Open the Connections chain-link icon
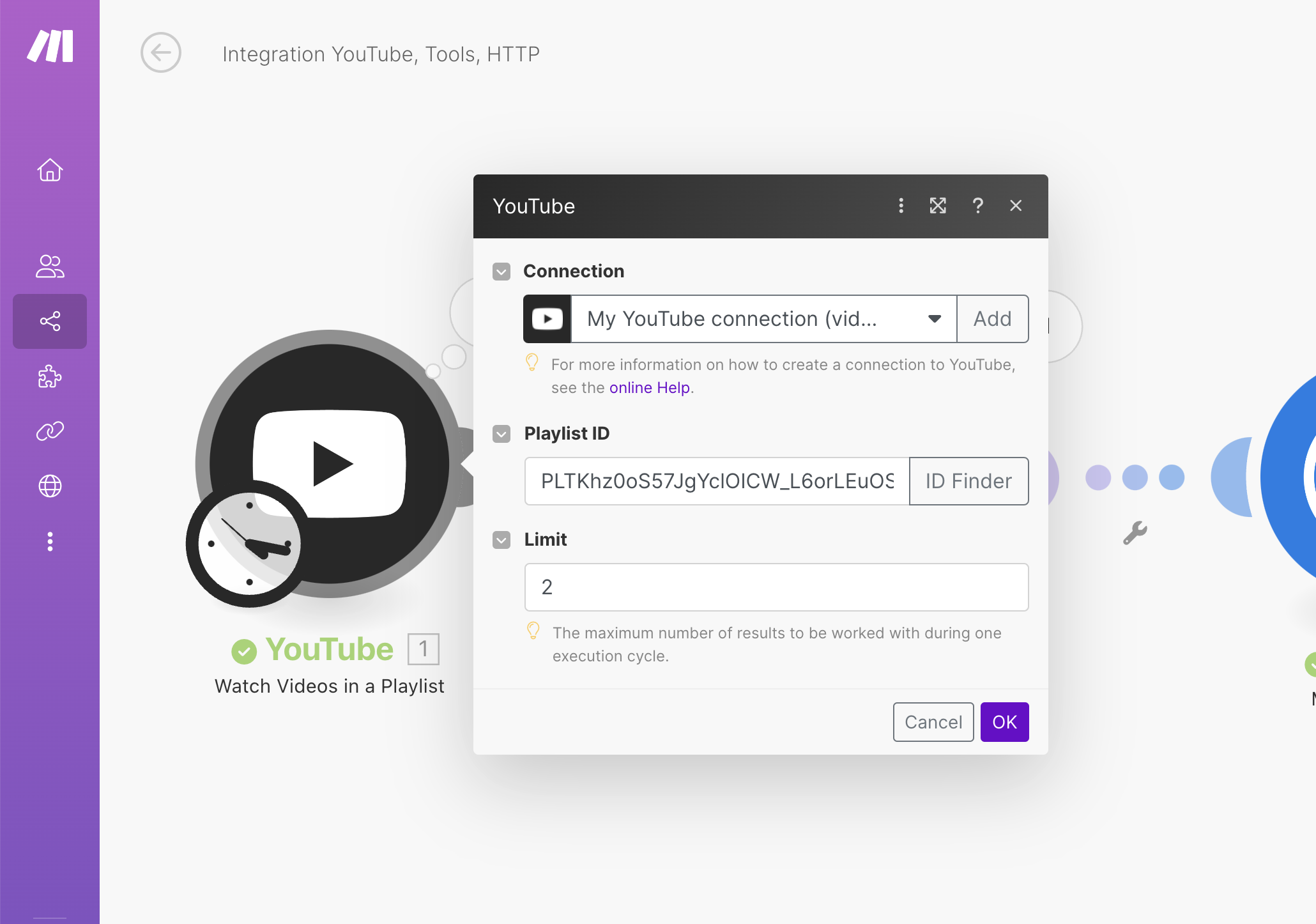 point(50,431)
